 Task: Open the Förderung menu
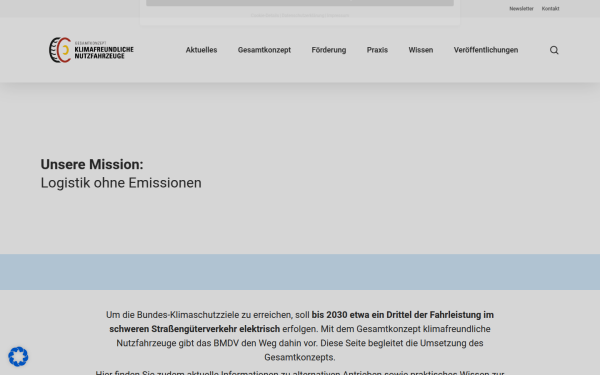[x=329, y=50]
